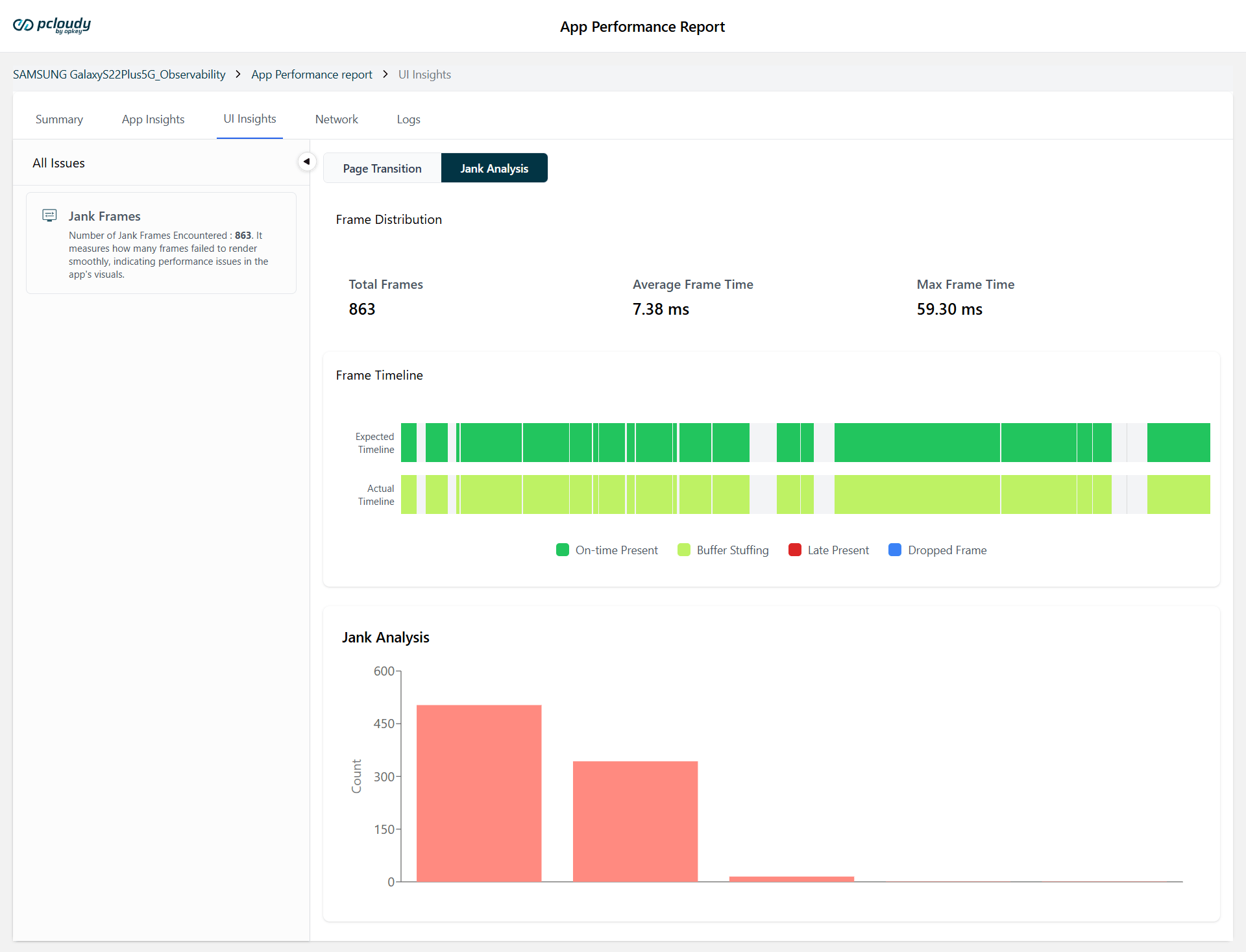Click the Jank Frames monitor icon
Screen dimensions: 1246x952
49,215
